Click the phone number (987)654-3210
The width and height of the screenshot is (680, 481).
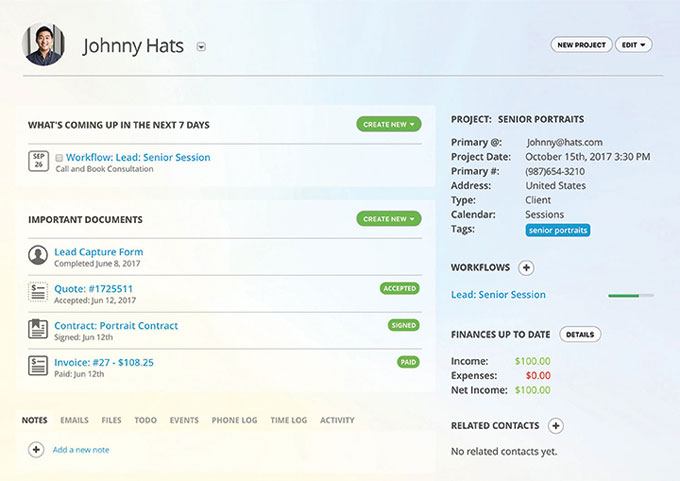pos(555,171)
